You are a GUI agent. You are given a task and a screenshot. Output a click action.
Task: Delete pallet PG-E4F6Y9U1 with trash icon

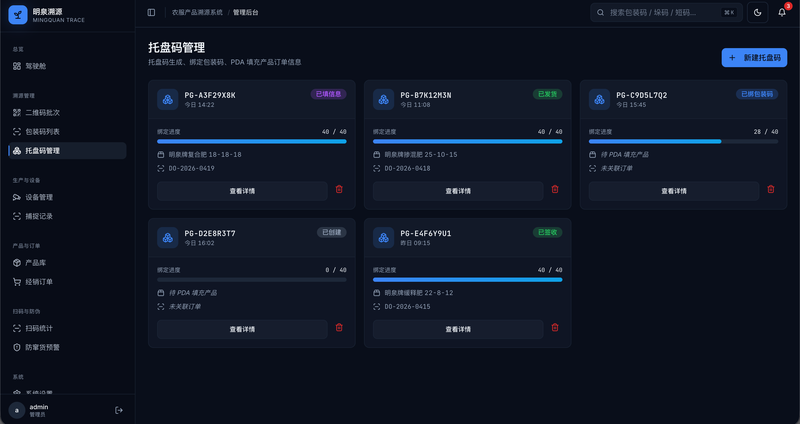555,328
